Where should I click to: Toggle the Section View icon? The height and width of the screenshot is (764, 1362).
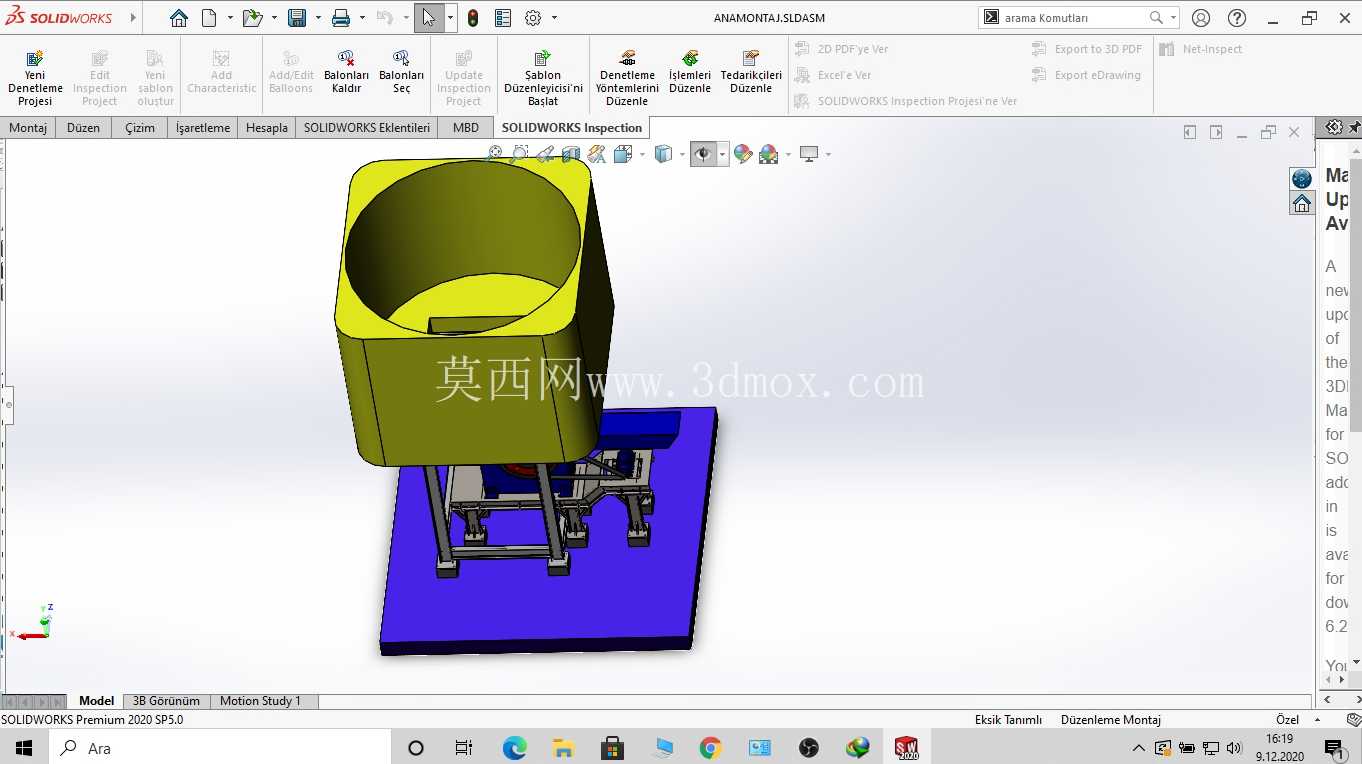tap(571, 154)
